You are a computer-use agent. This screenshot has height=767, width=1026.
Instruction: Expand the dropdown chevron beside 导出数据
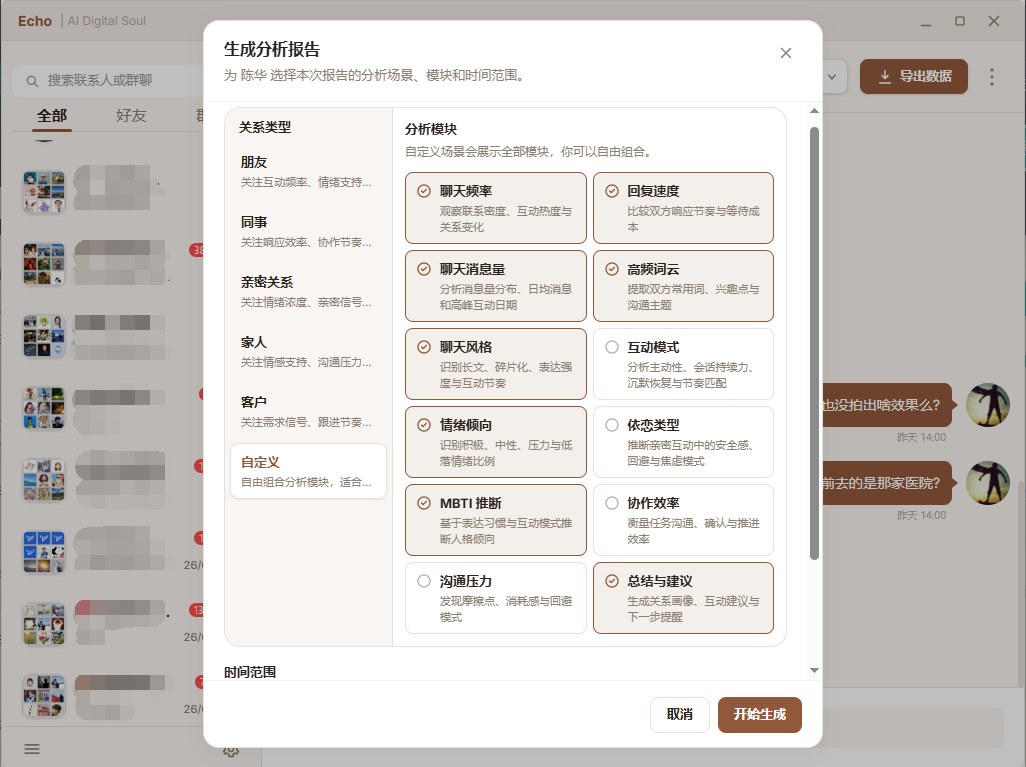click(x=832, y=77)
